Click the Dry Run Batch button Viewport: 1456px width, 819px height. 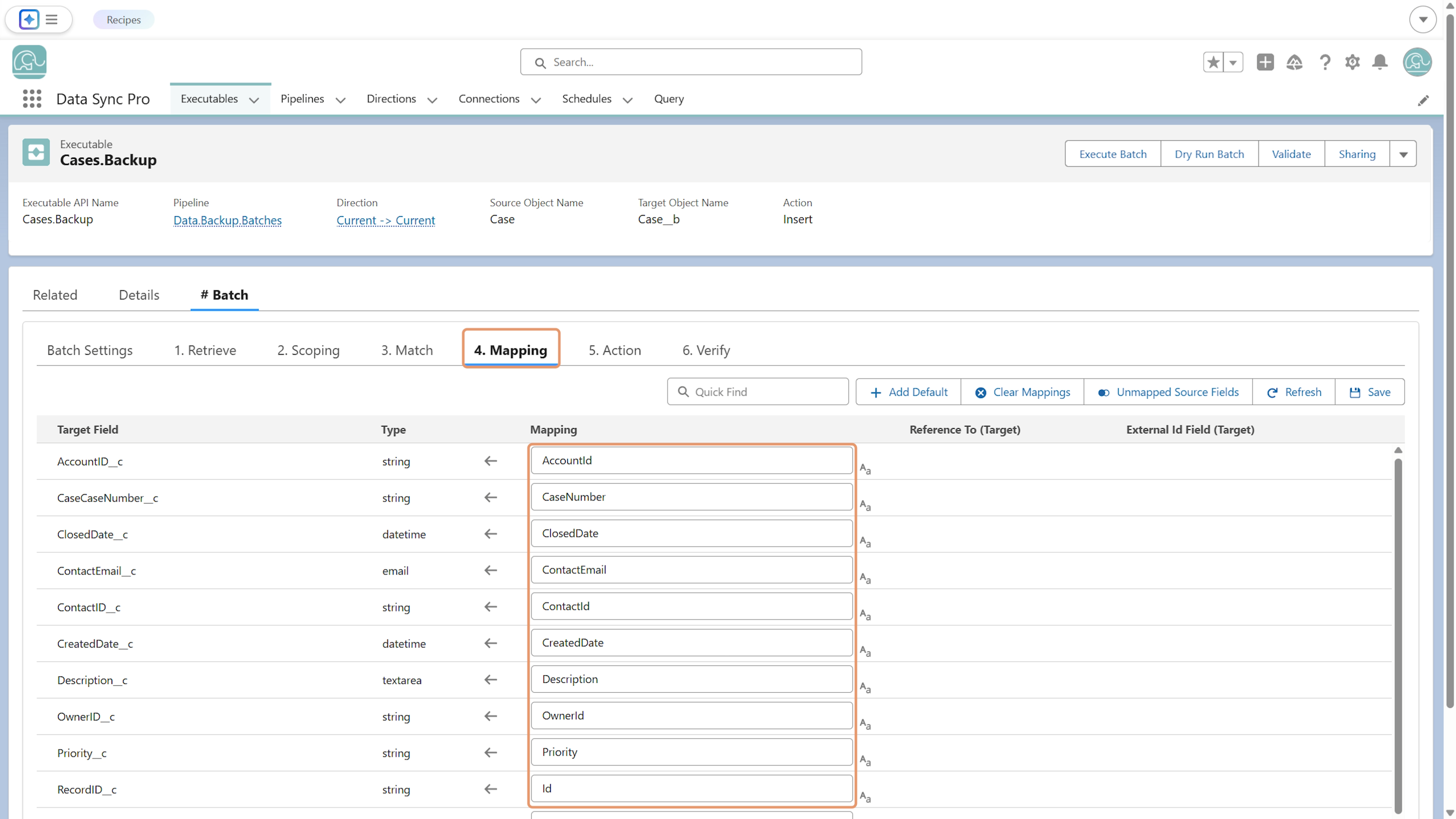[x=1210, y=154]
